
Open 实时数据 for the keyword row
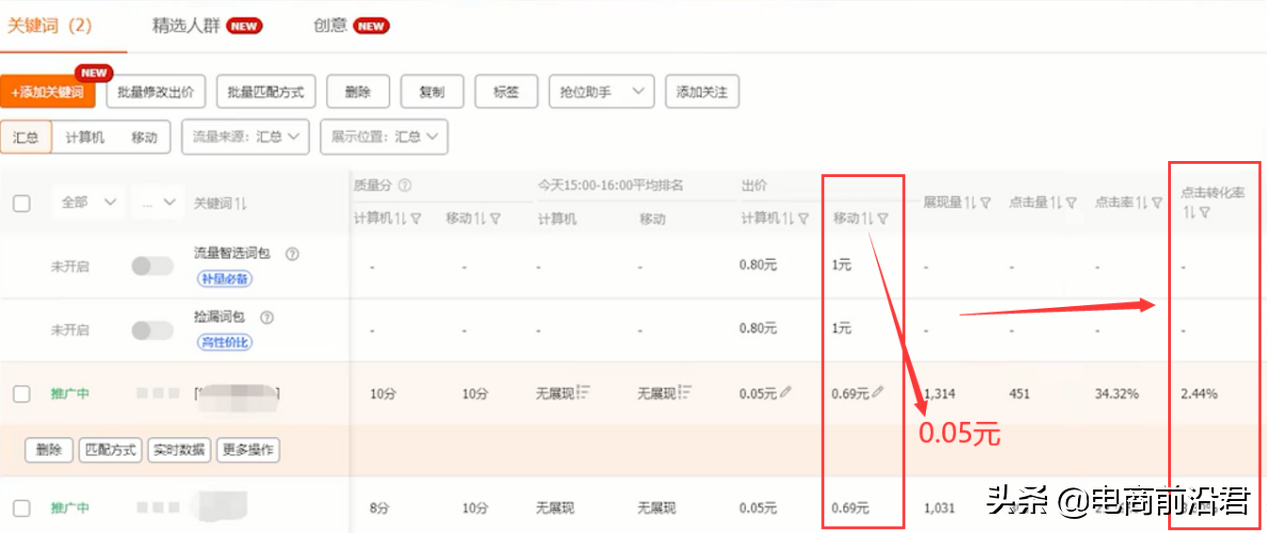click(x=178, y=450)
